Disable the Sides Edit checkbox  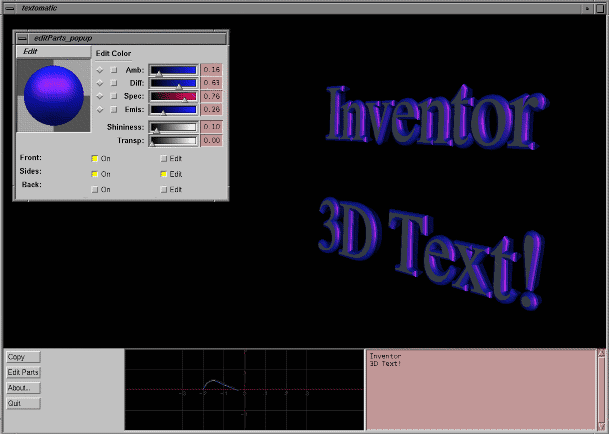pyautogui.click(x=164, y=174)
